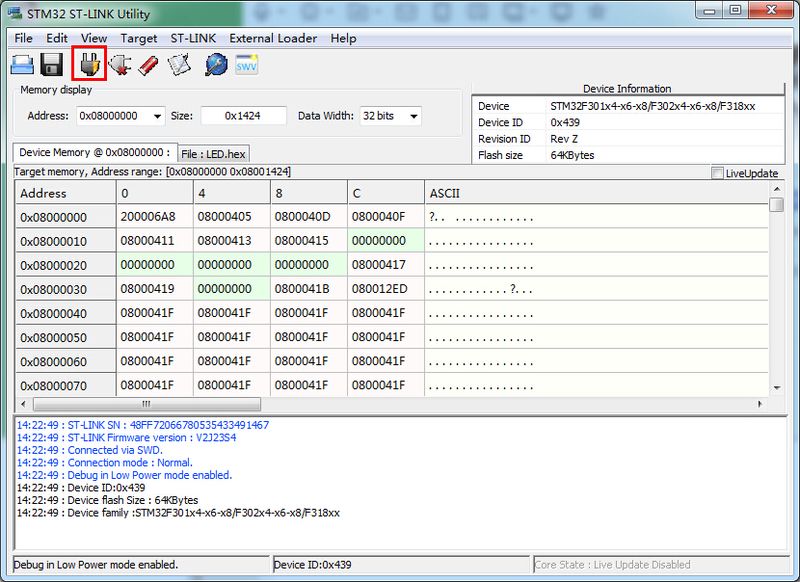
Task: Click the column header labeled C
Action: (x=386, y=193)
